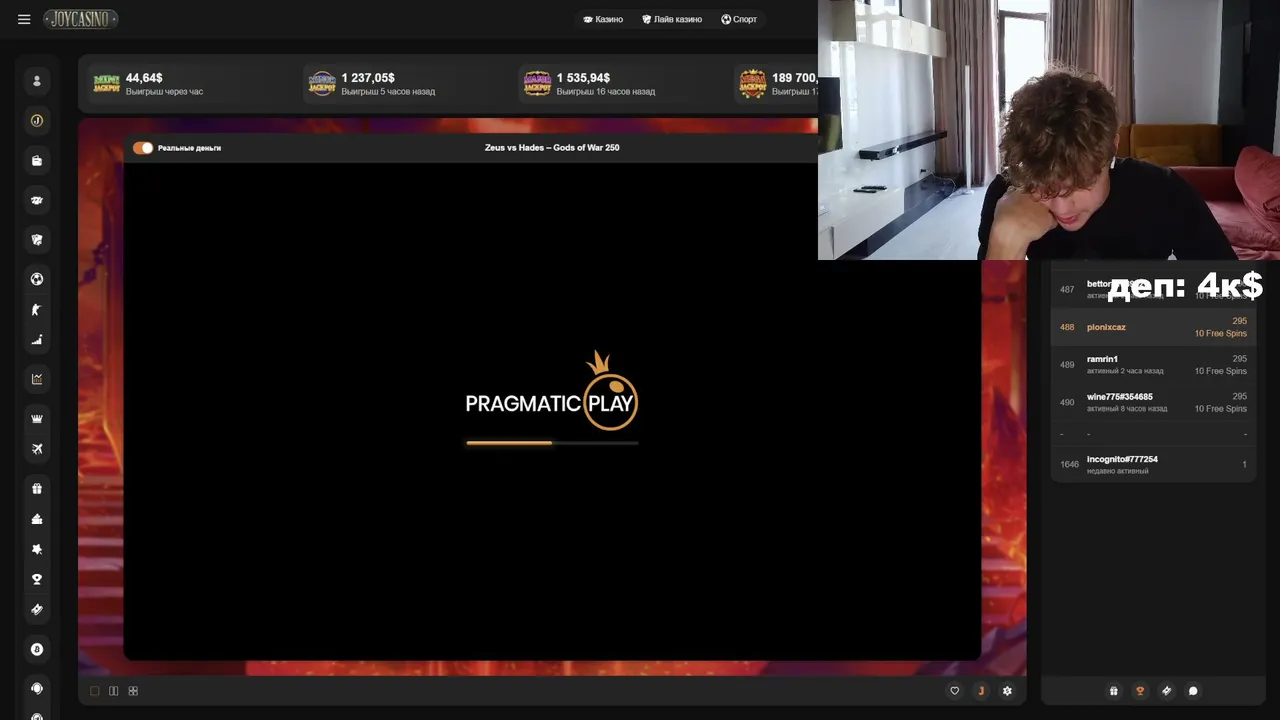Open the slots 777 sidebar icon

tap(37, 201)
